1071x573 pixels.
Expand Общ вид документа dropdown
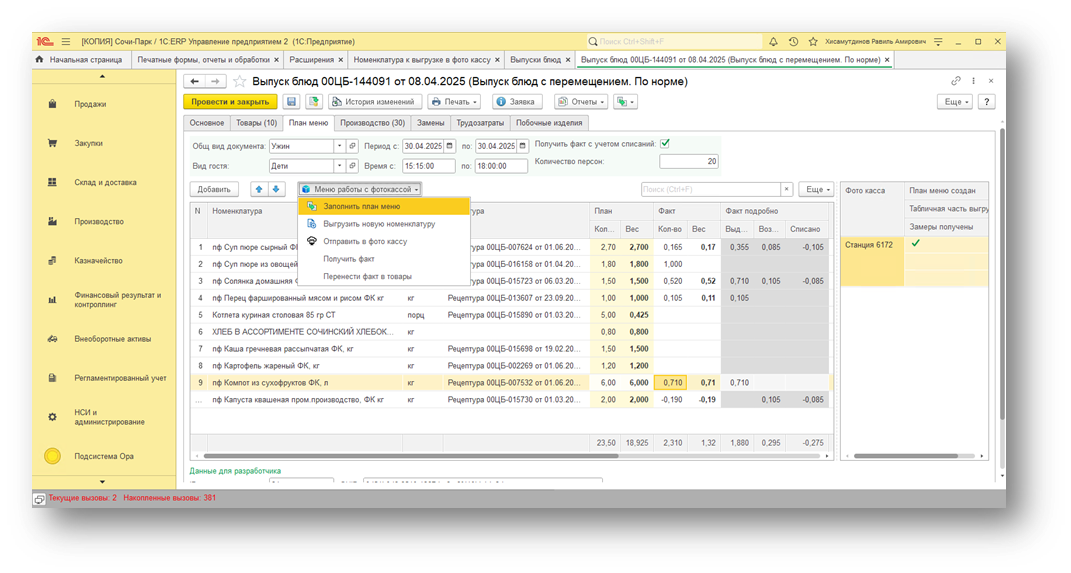(339, 146)
